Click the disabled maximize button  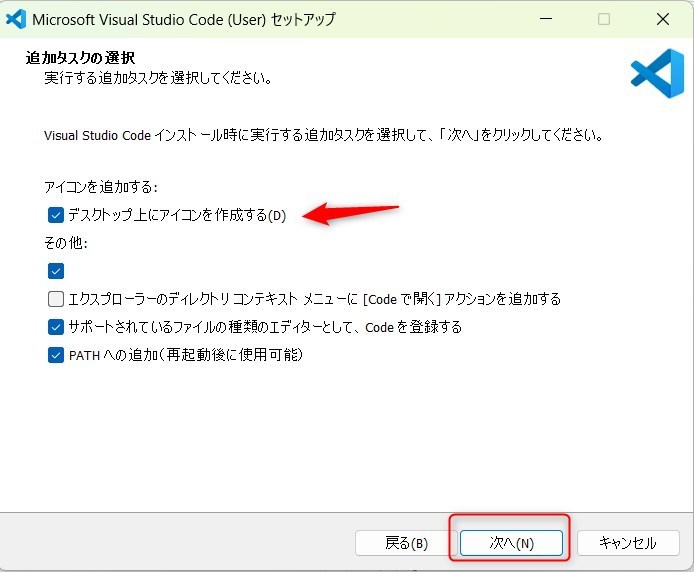coord(604,19)
